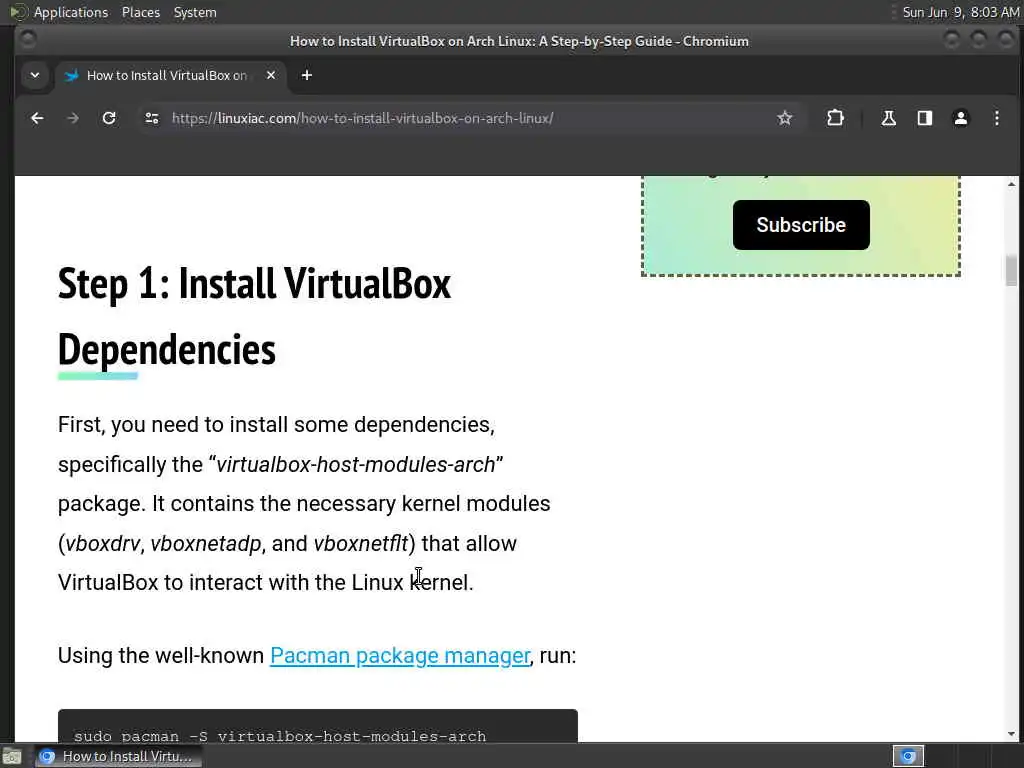Viewport: 1024px width, 768px height.
Task: Click the Step 1 Install VirtualBox Dependencies heading
Action: click(x=254, y=316)
